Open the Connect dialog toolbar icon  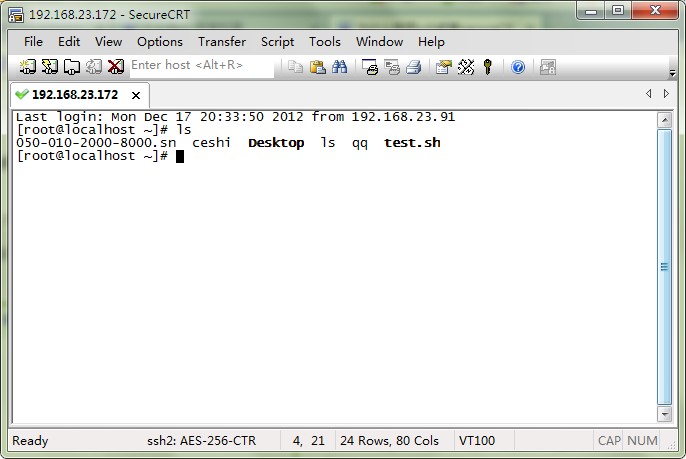pos(28,67)
